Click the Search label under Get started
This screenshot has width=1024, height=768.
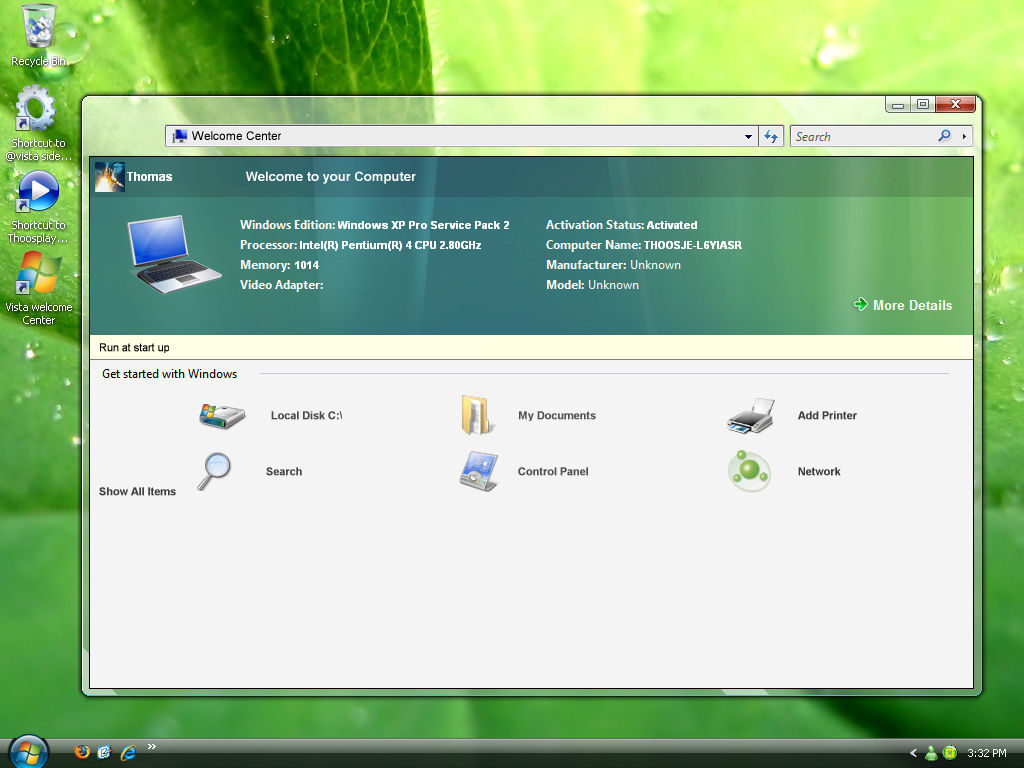click(x=284, y=472)
